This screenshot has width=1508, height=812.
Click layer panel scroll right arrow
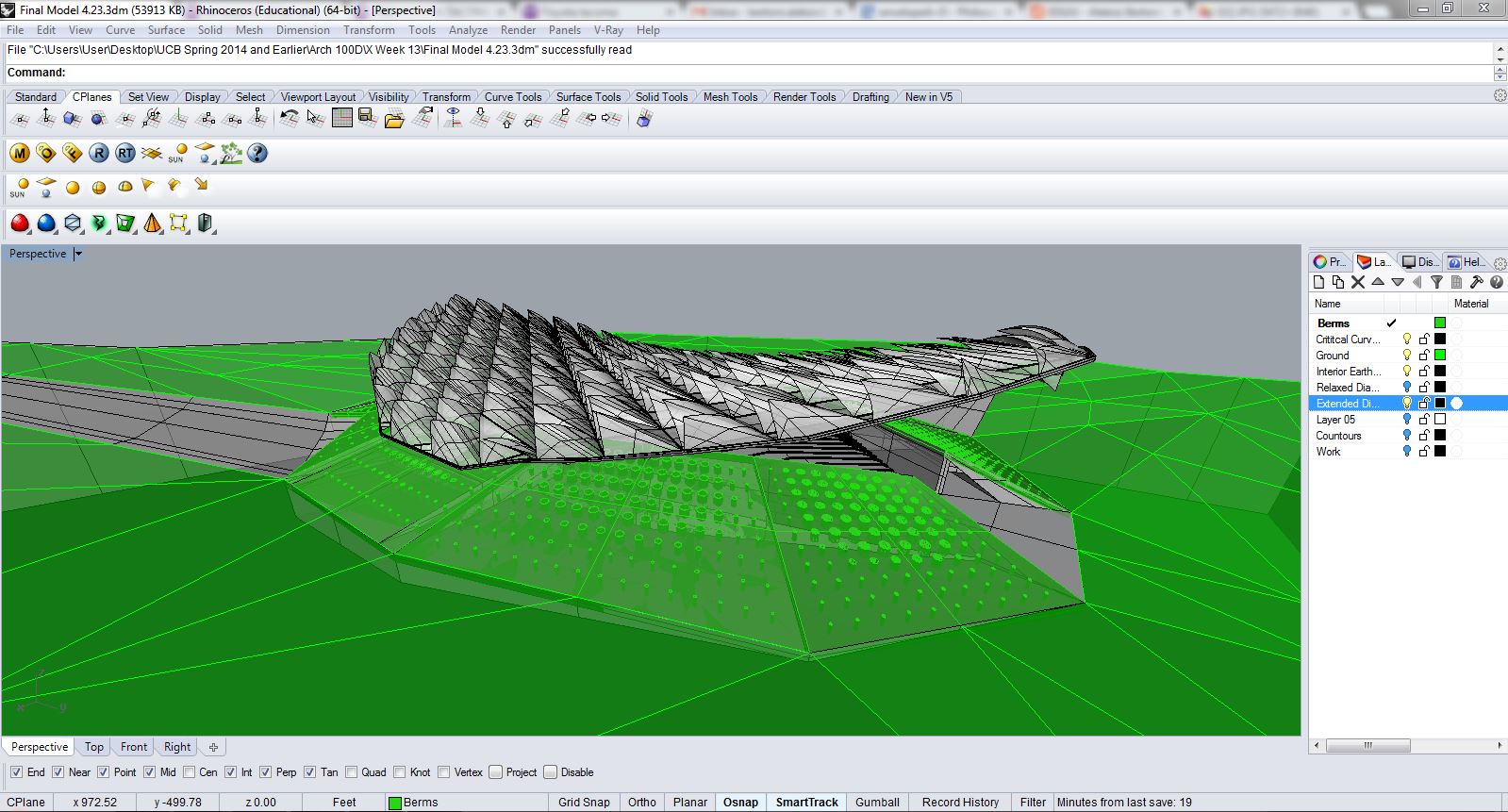tap(1501, 745)
